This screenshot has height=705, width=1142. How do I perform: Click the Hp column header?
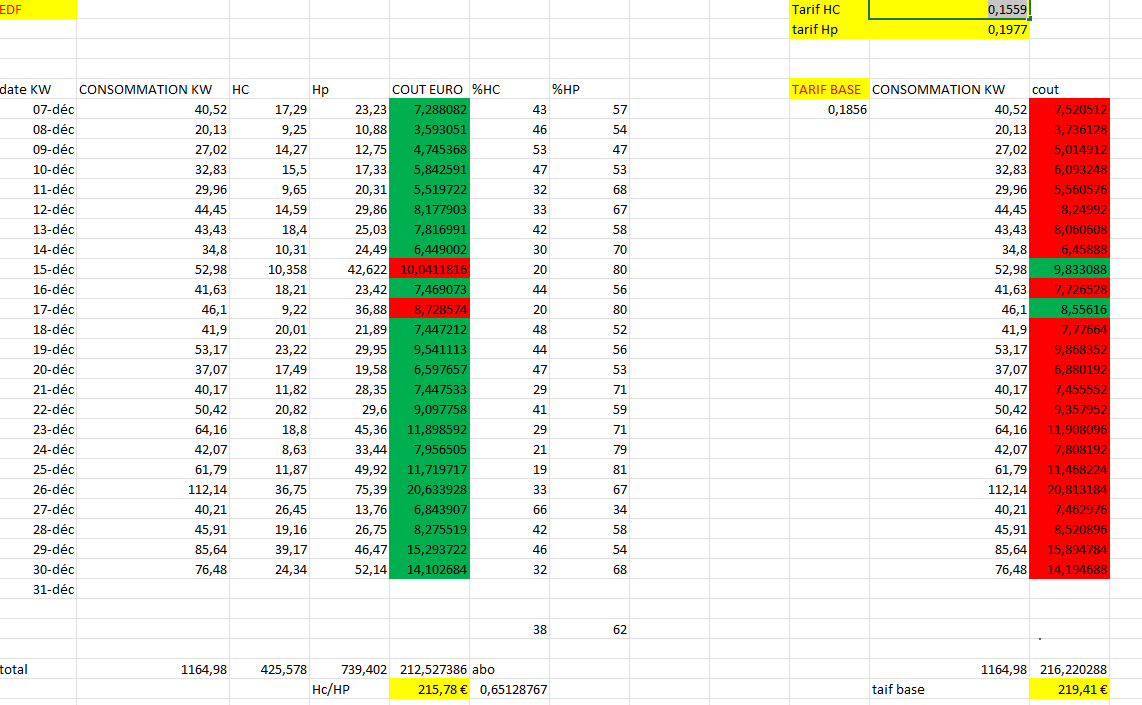350,90
